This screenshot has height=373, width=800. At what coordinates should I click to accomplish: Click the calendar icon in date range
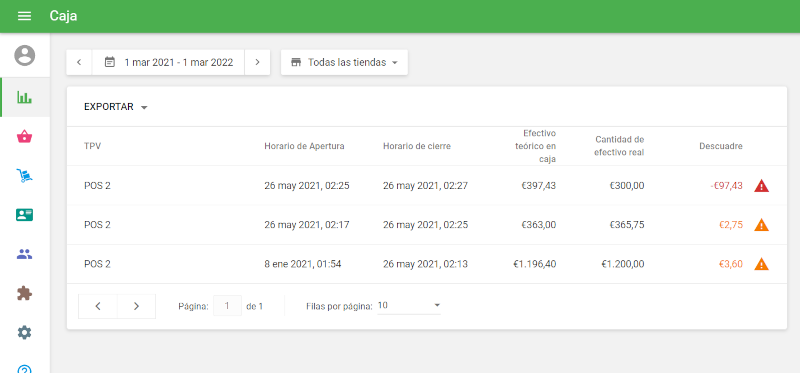tap(109, 62)
